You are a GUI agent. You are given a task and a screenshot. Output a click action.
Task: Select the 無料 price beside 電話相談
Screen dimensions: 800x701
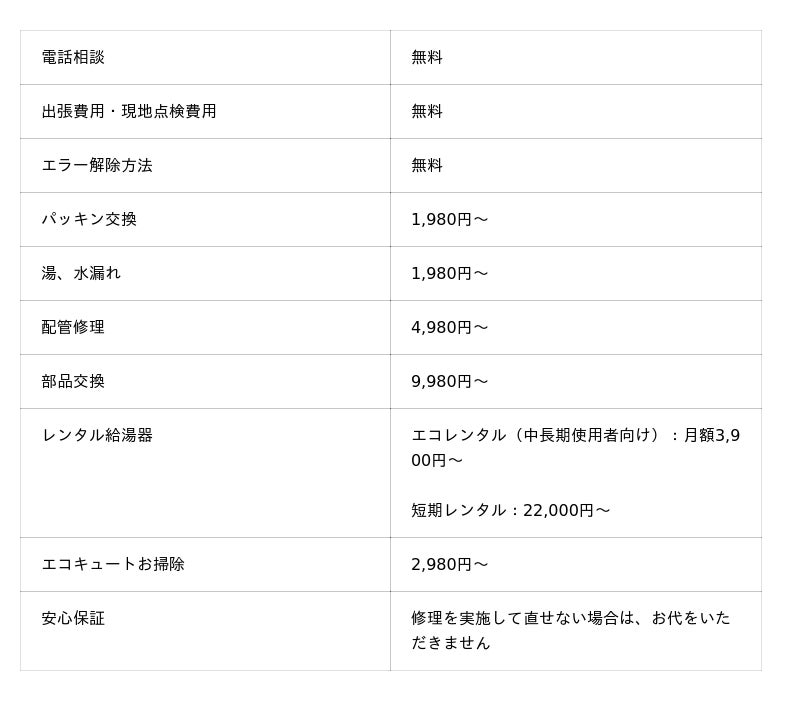click(427, 57)
